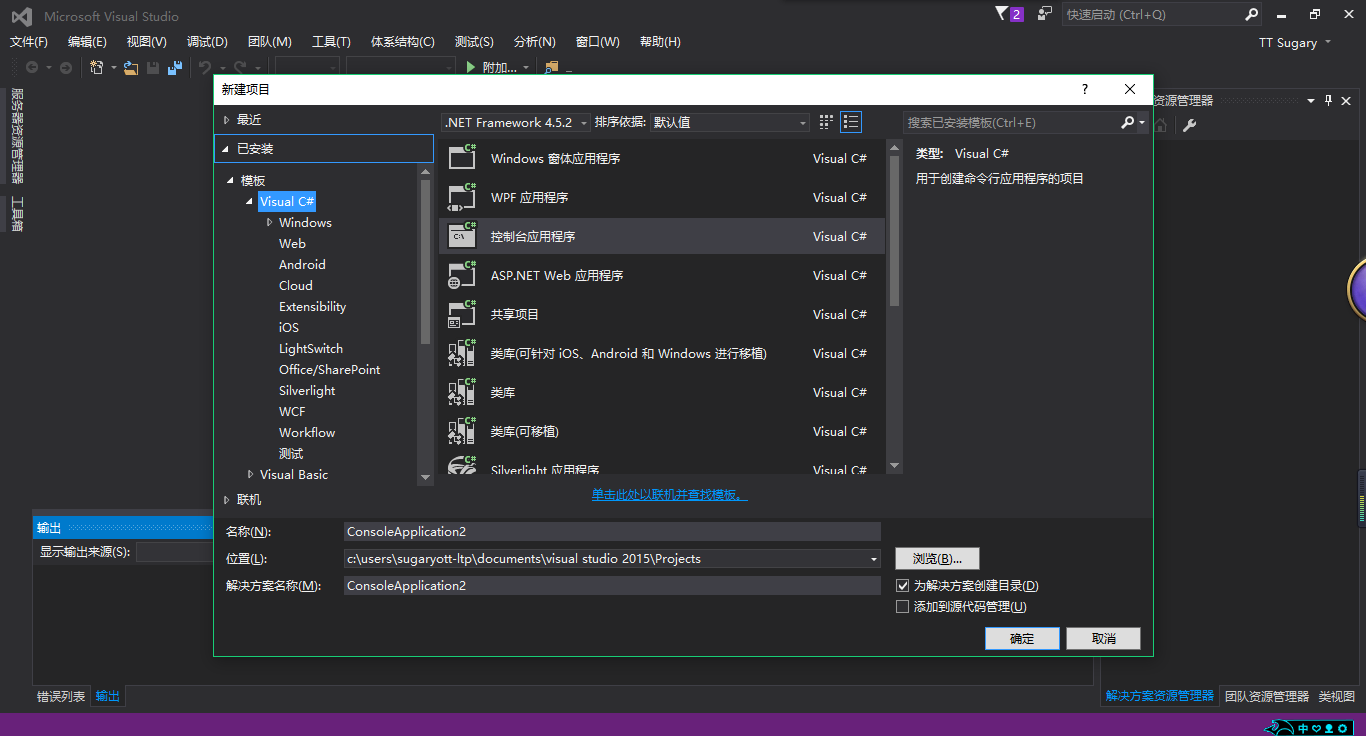
Task: Open the project location path dropdown
Action: pos(874,559)
